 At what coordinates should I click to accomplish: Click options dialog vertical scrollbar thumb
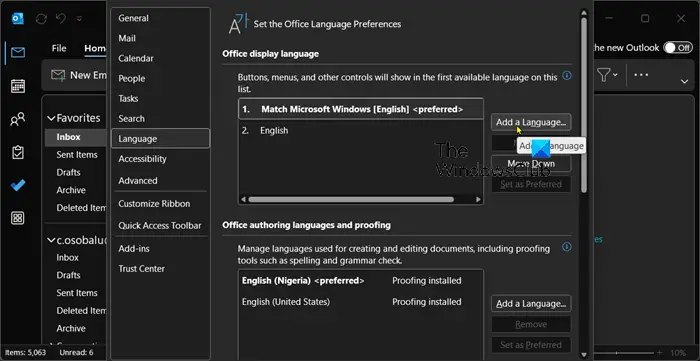[x=584, y=105]
